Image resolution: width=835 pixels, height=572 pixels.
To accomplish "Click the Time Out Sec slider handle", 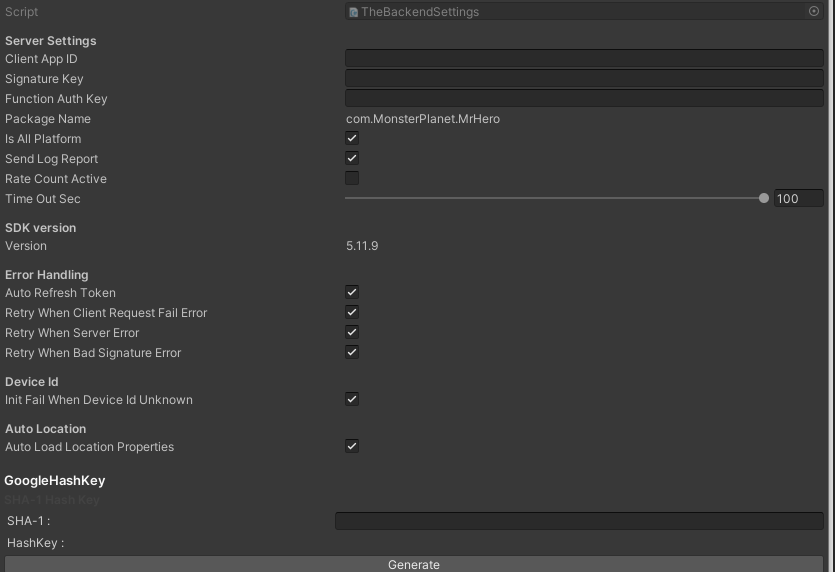I will 764,198.
